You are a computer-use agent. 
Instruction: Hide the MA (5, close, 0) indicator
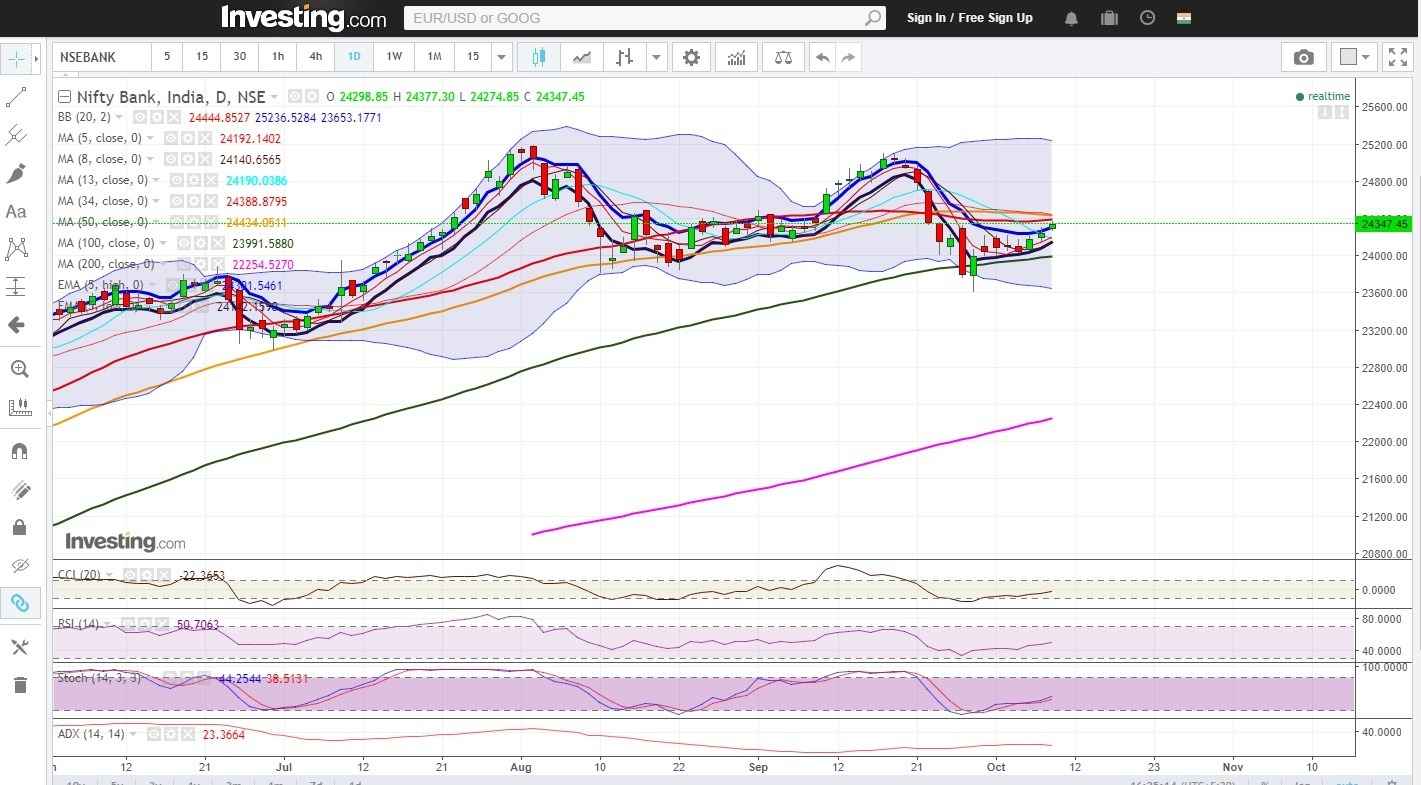[x=170, y=138]
